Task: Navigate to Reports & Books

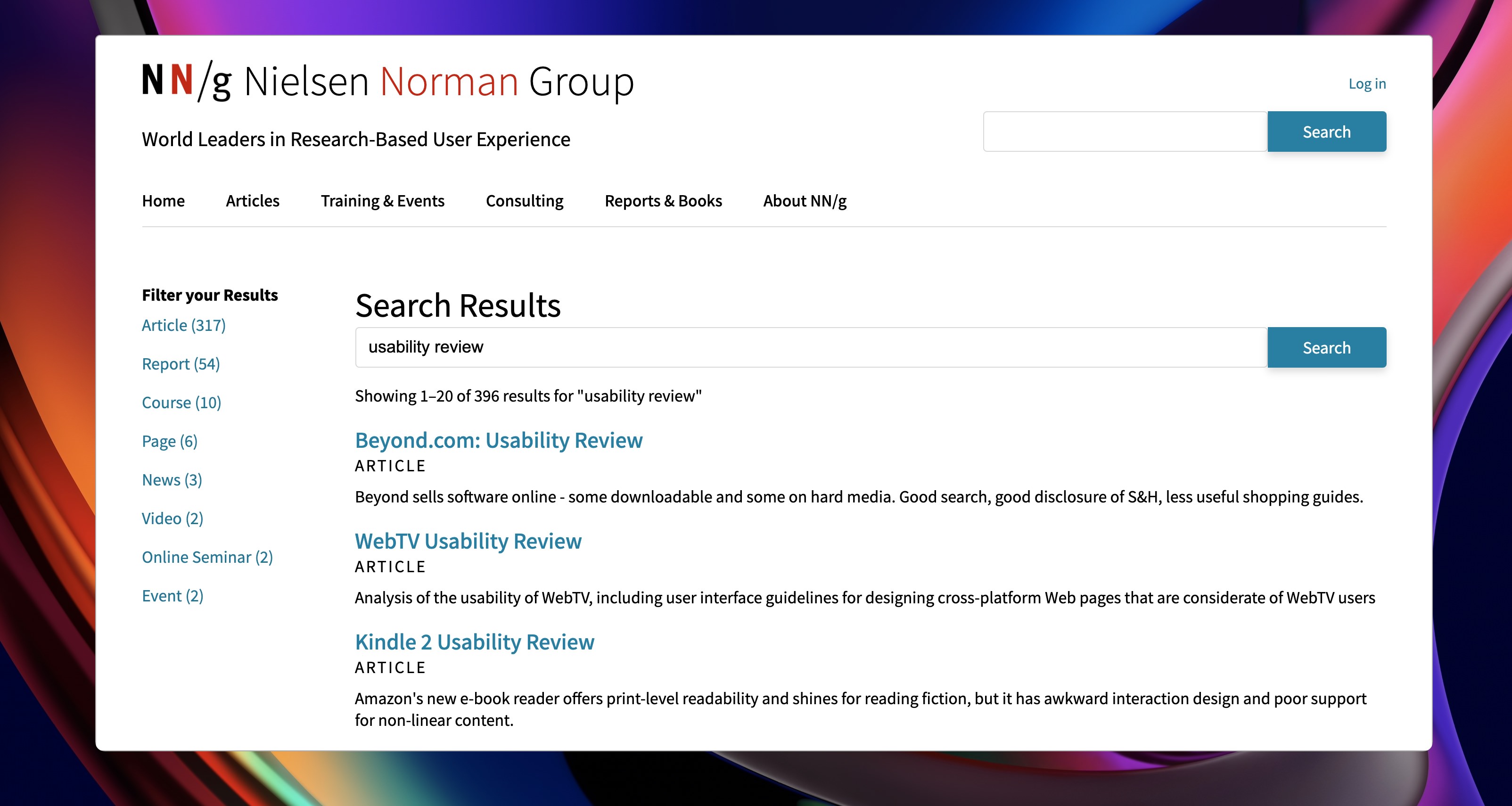Action: 663,201
